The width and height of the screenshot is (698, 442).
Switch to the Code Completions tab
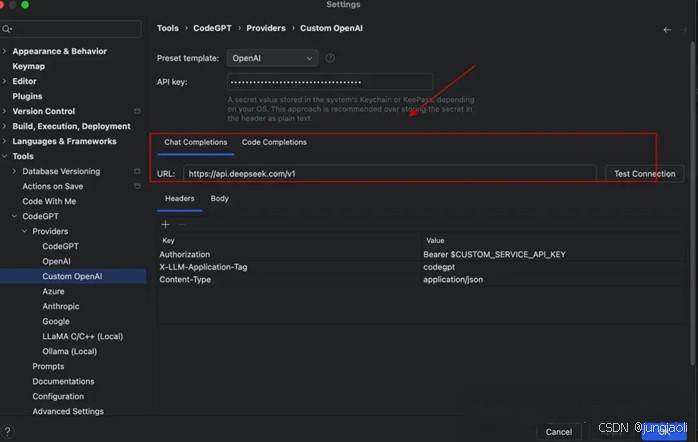(x=274, y=142)
